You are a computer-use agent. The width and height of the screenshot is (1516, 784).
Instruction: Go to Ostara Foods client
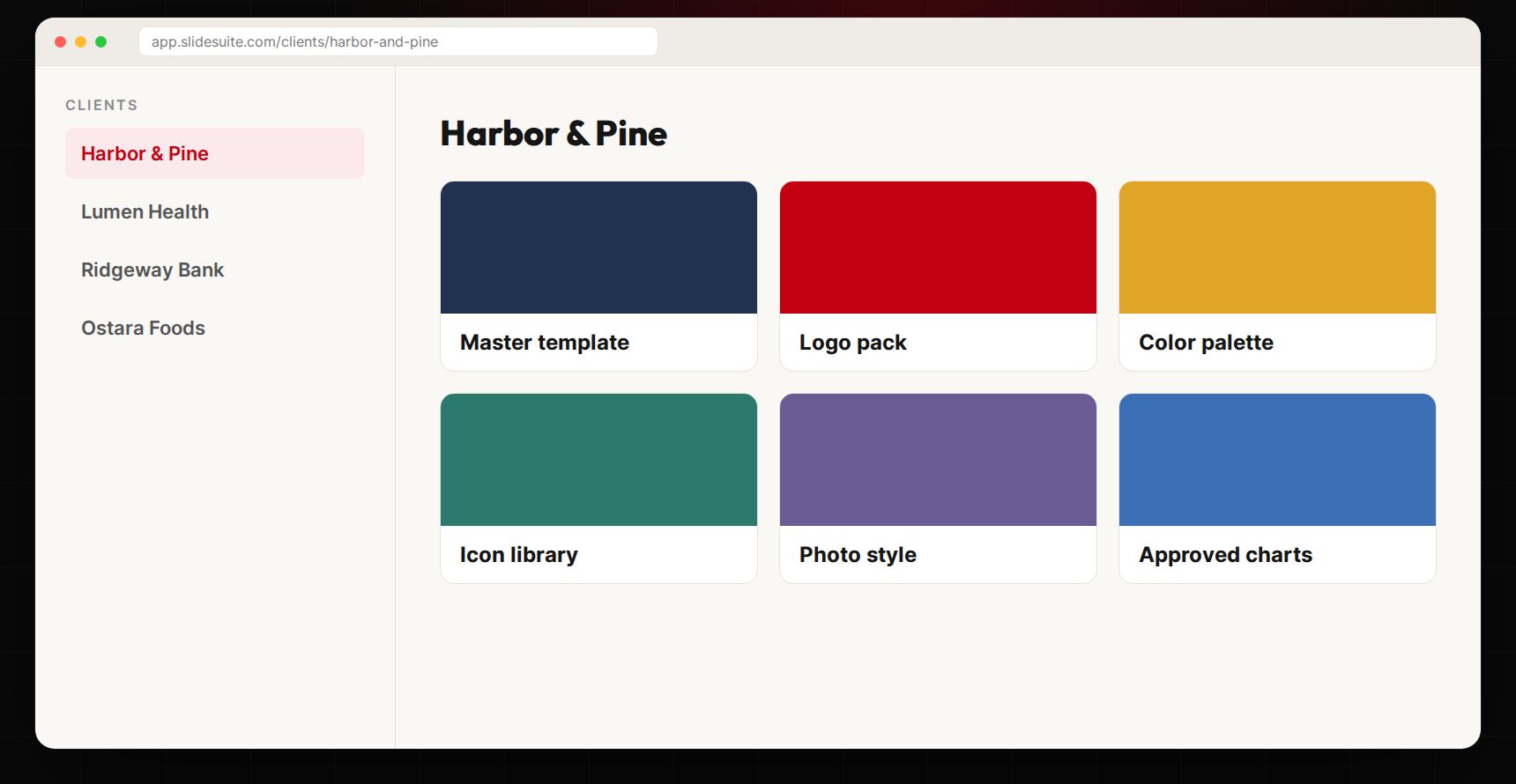(215, 328)
